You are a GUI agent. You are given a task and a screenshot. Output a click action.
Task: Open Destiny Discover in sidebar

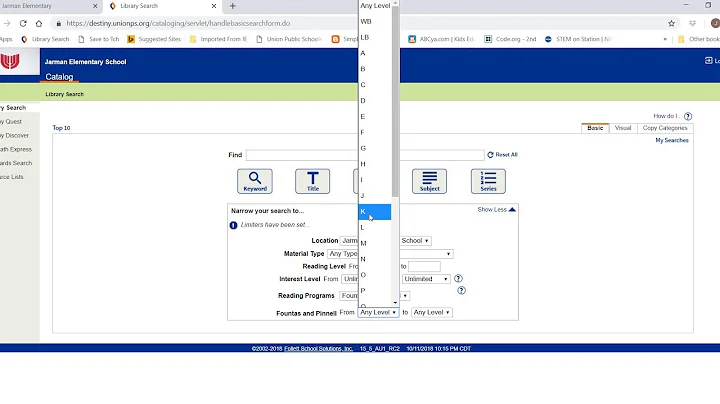[14, 135]
